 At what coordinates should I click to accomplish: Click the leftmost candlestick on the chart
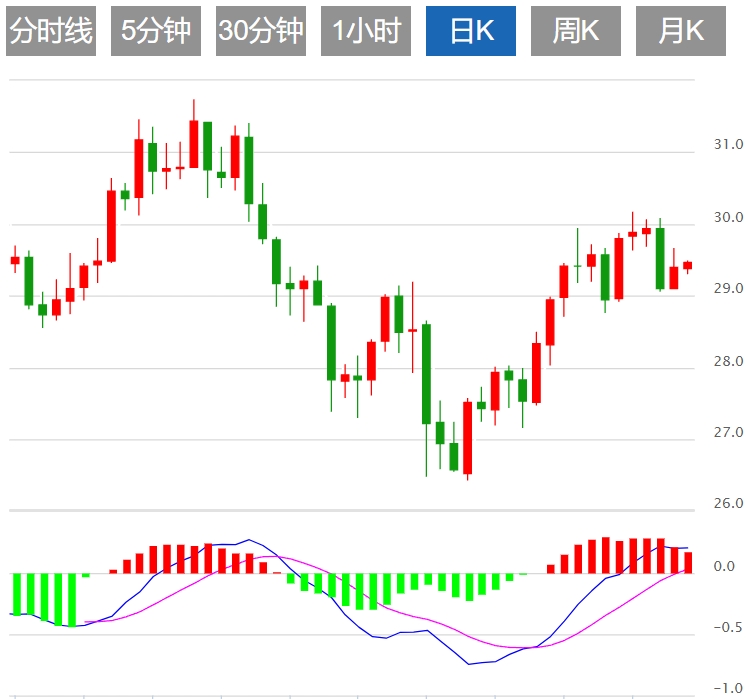15,260
